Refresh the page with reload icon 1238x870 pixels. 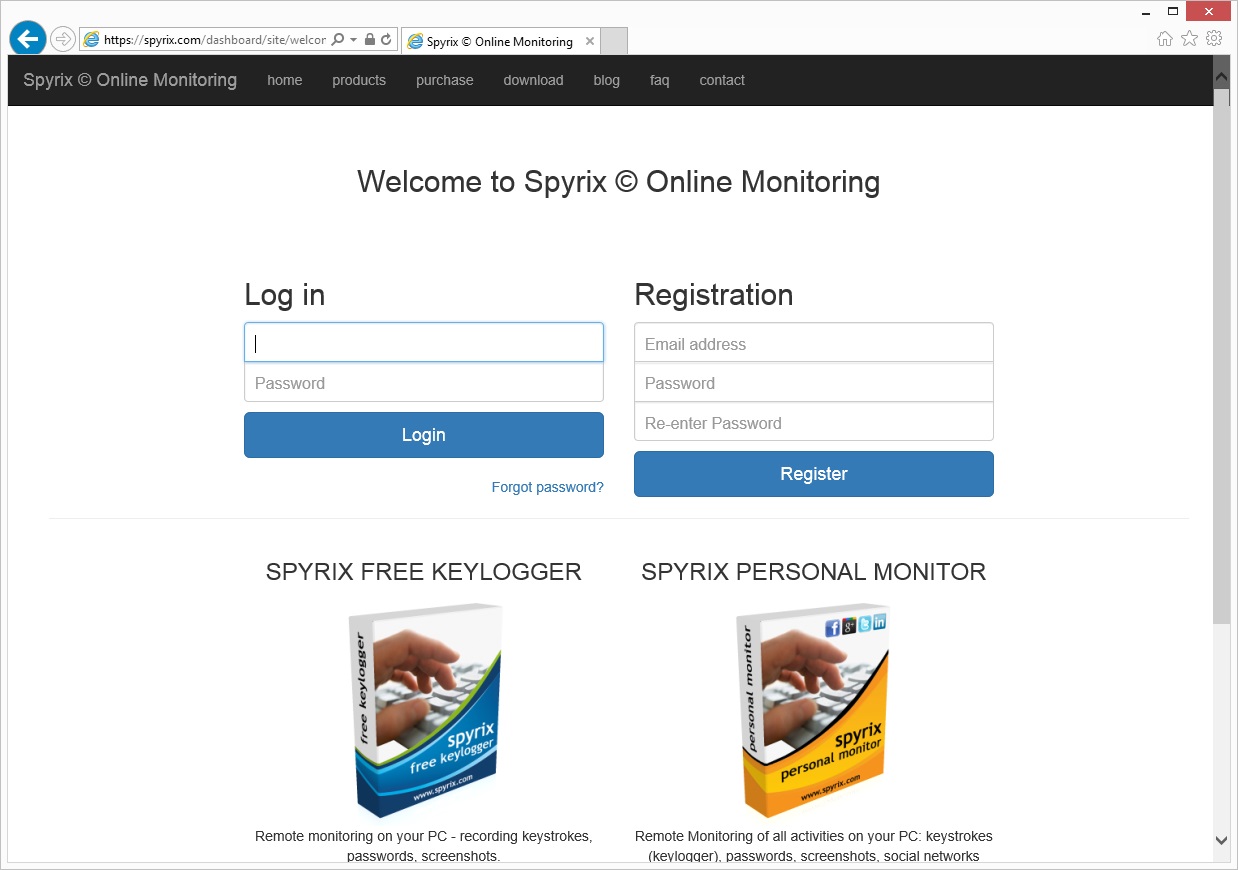click(386, 40)
